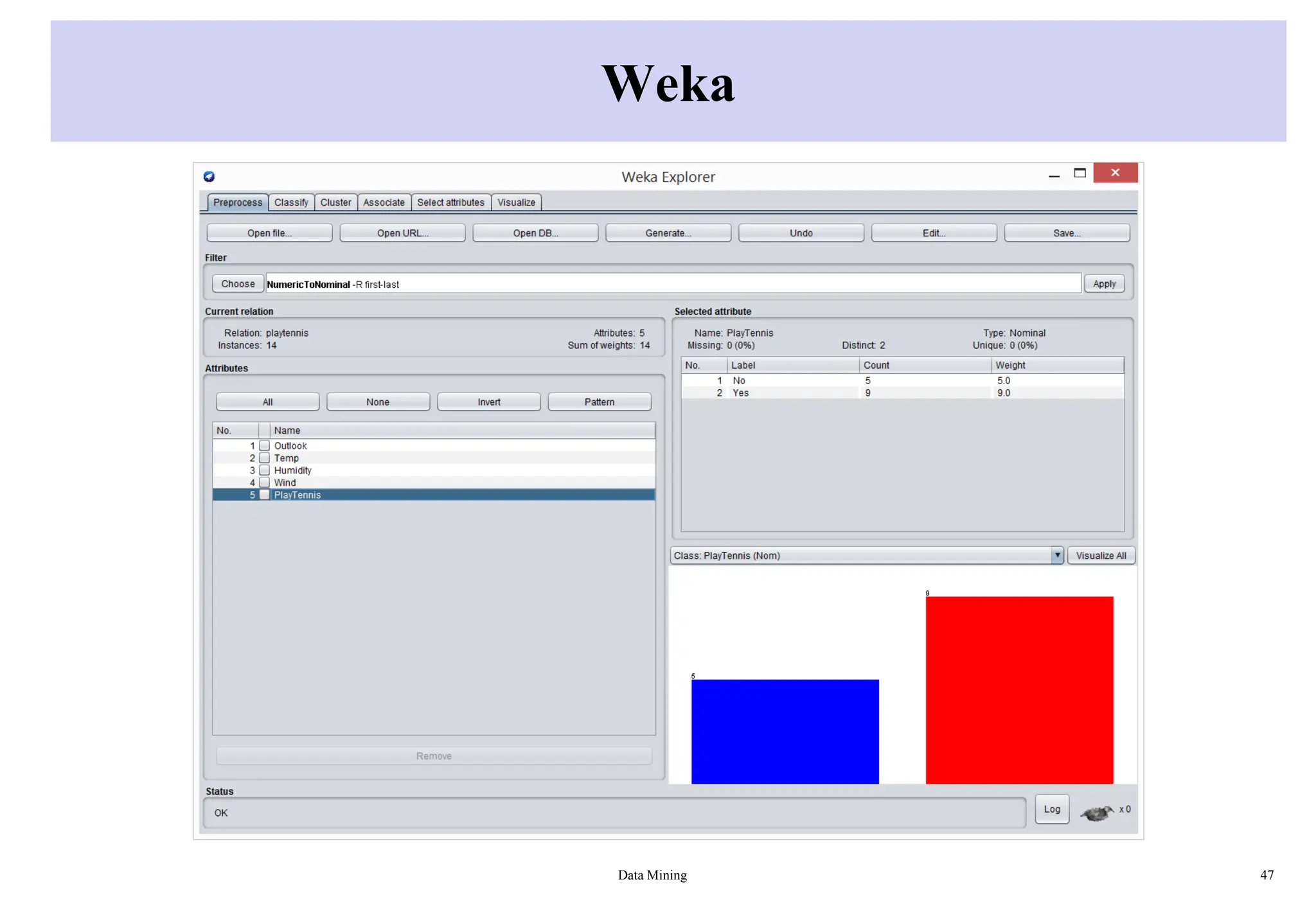Open the Class: PlayTennis (Nom) combo box

click(860, 556)
